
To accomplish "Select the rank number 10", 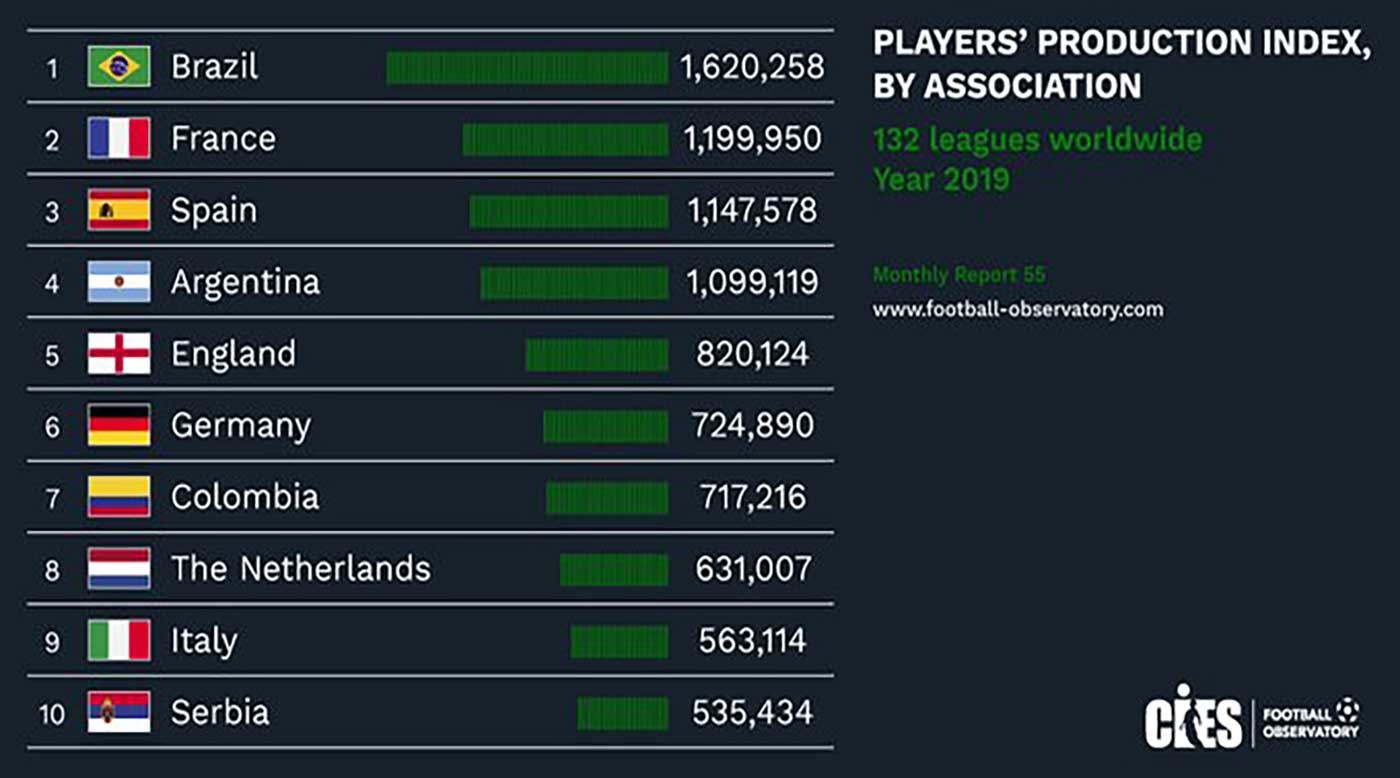I will click(51, 714).
